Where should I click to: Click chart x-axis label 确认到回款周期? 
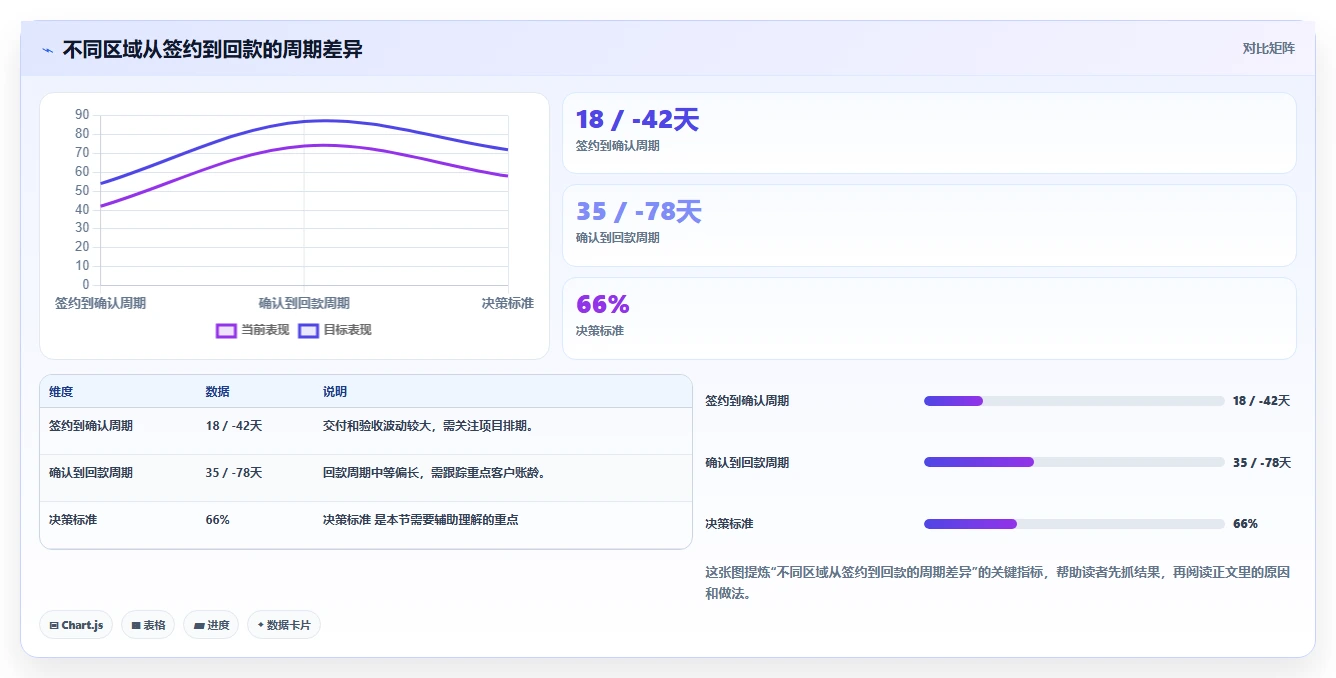point(304,303)
